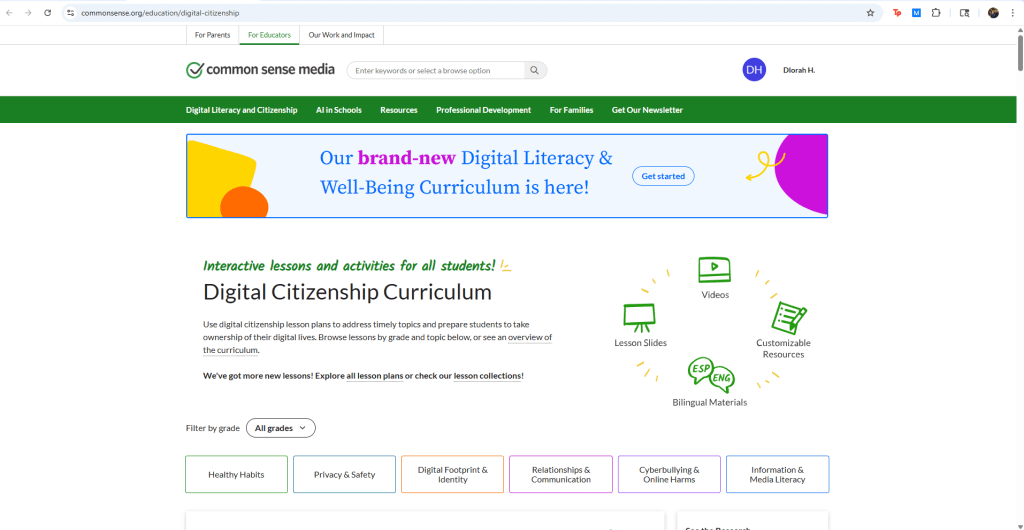
Task: Switch to the For Parents tab
Action: [x=212, y=35]
